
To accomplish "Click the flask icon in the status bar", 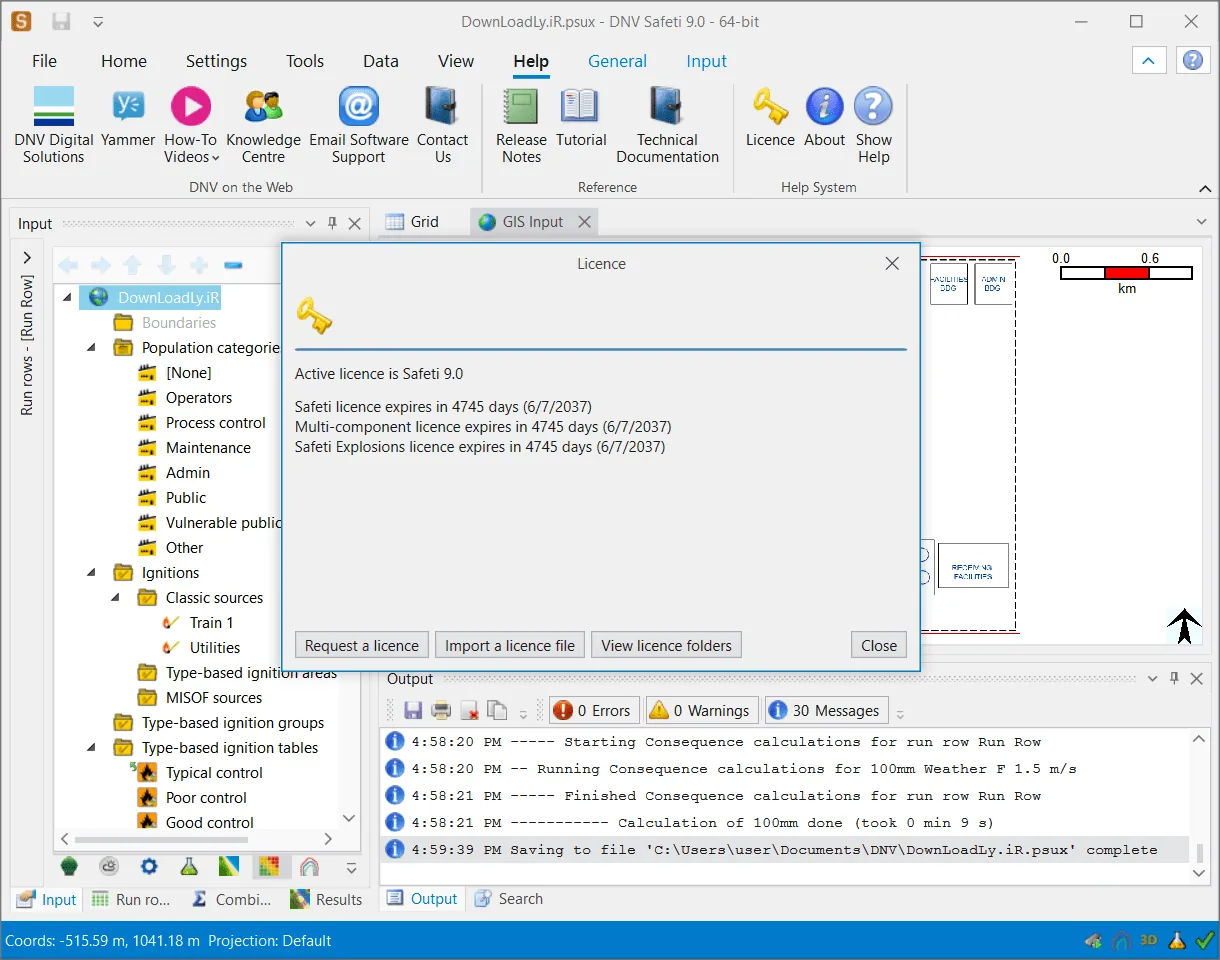I will 1177,940.
